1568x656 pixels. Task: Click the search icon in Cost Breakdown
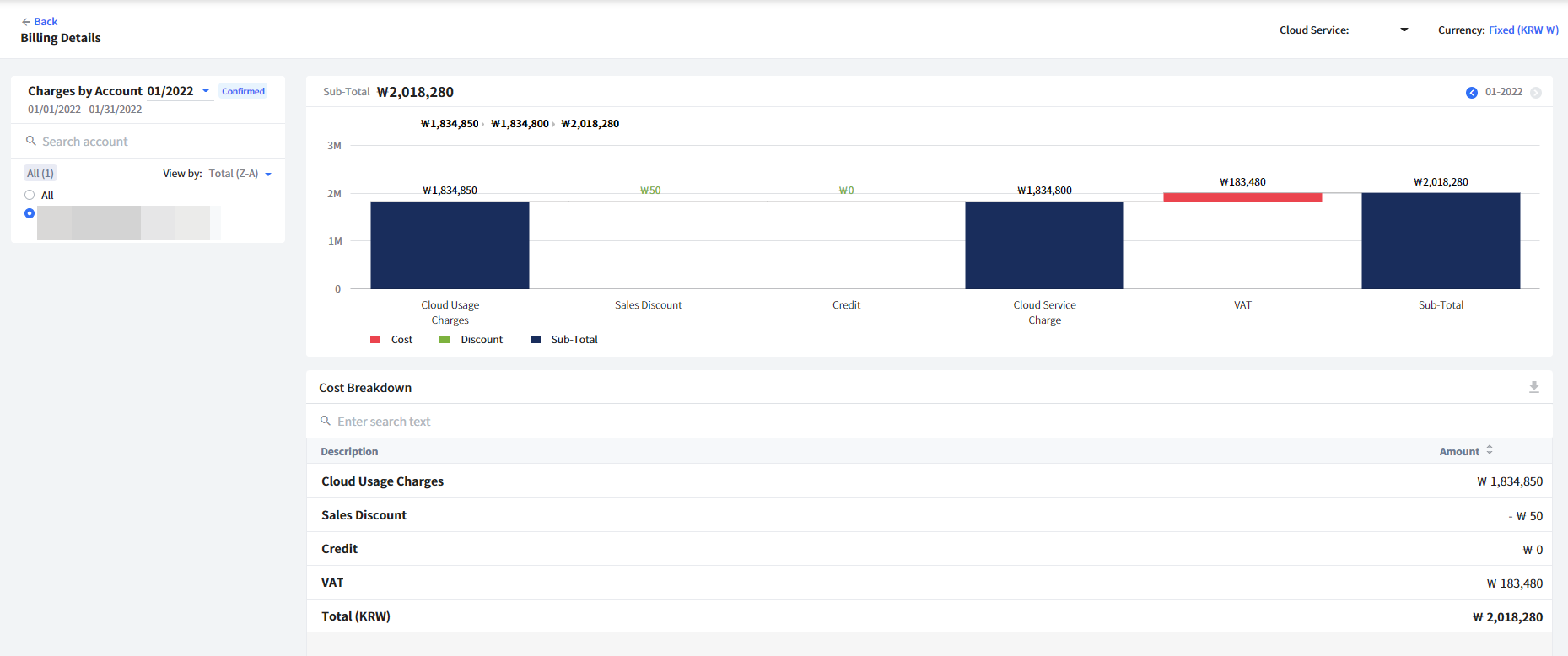point(326,421)
